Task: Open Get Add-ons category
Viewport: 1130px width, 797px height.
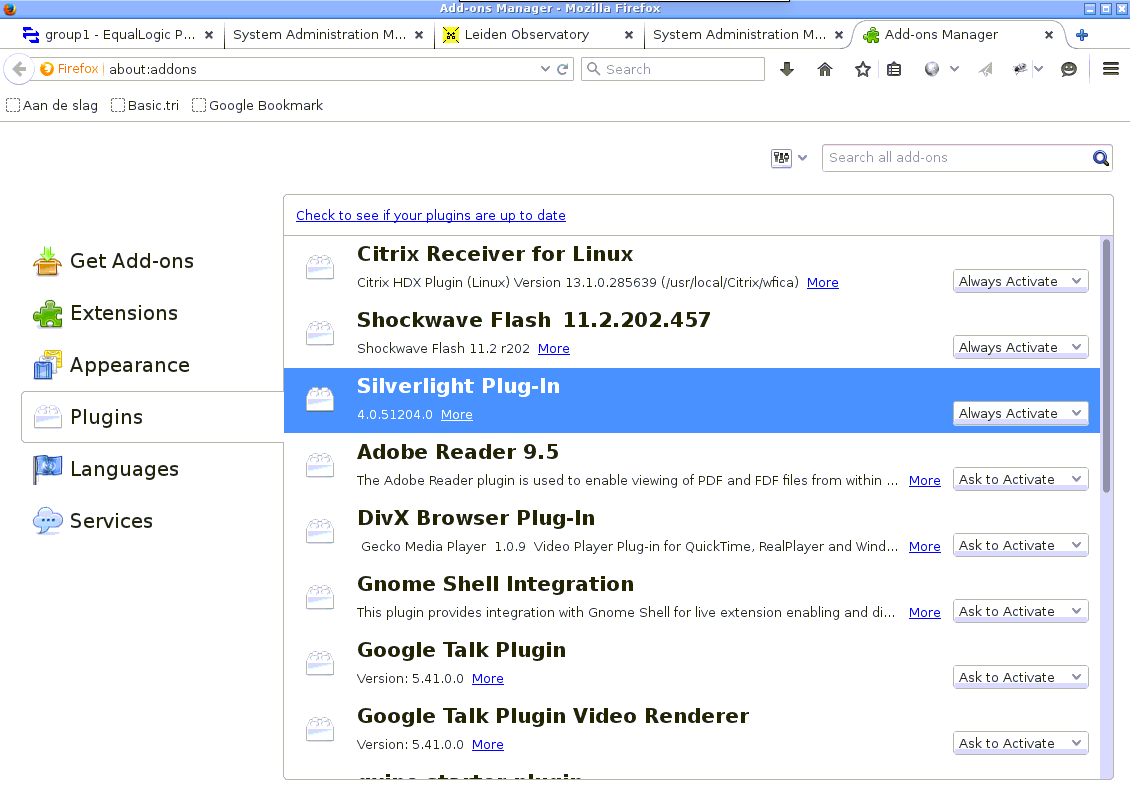Action: (x=131, y=261)
